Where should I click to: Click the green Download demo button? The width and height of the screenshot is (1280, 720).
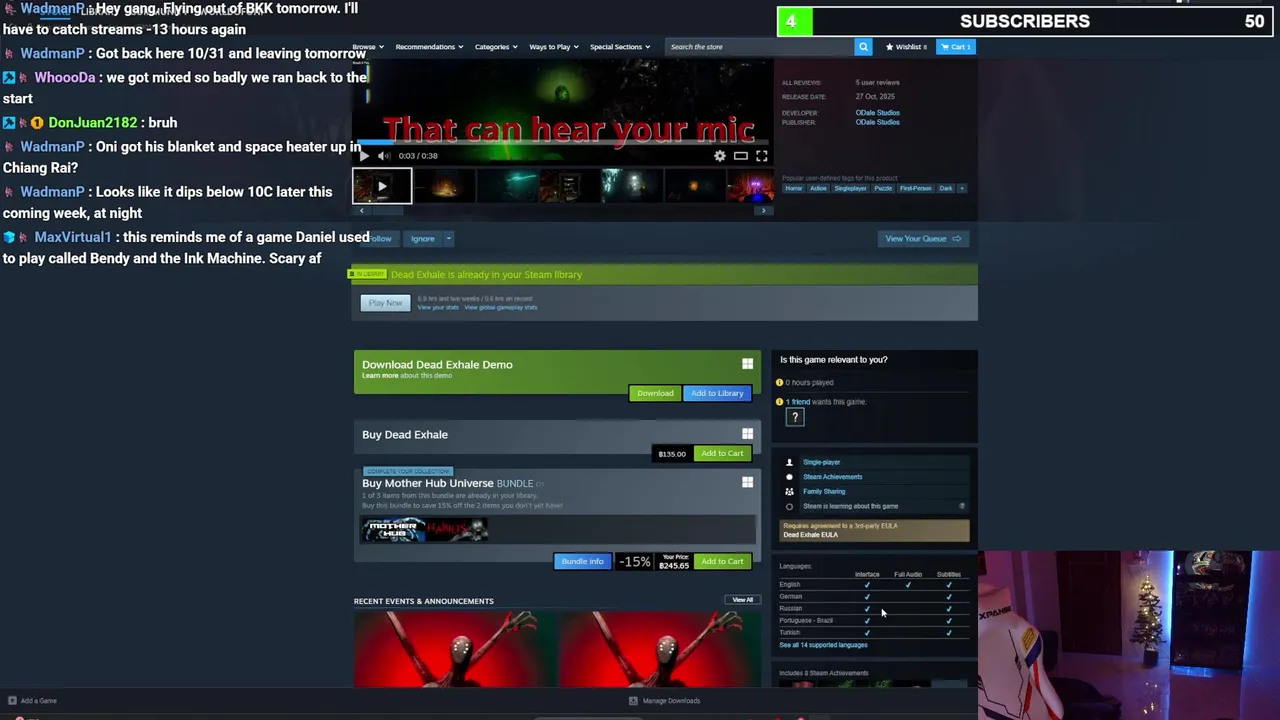pyautogui.click(x=655, y=393)
